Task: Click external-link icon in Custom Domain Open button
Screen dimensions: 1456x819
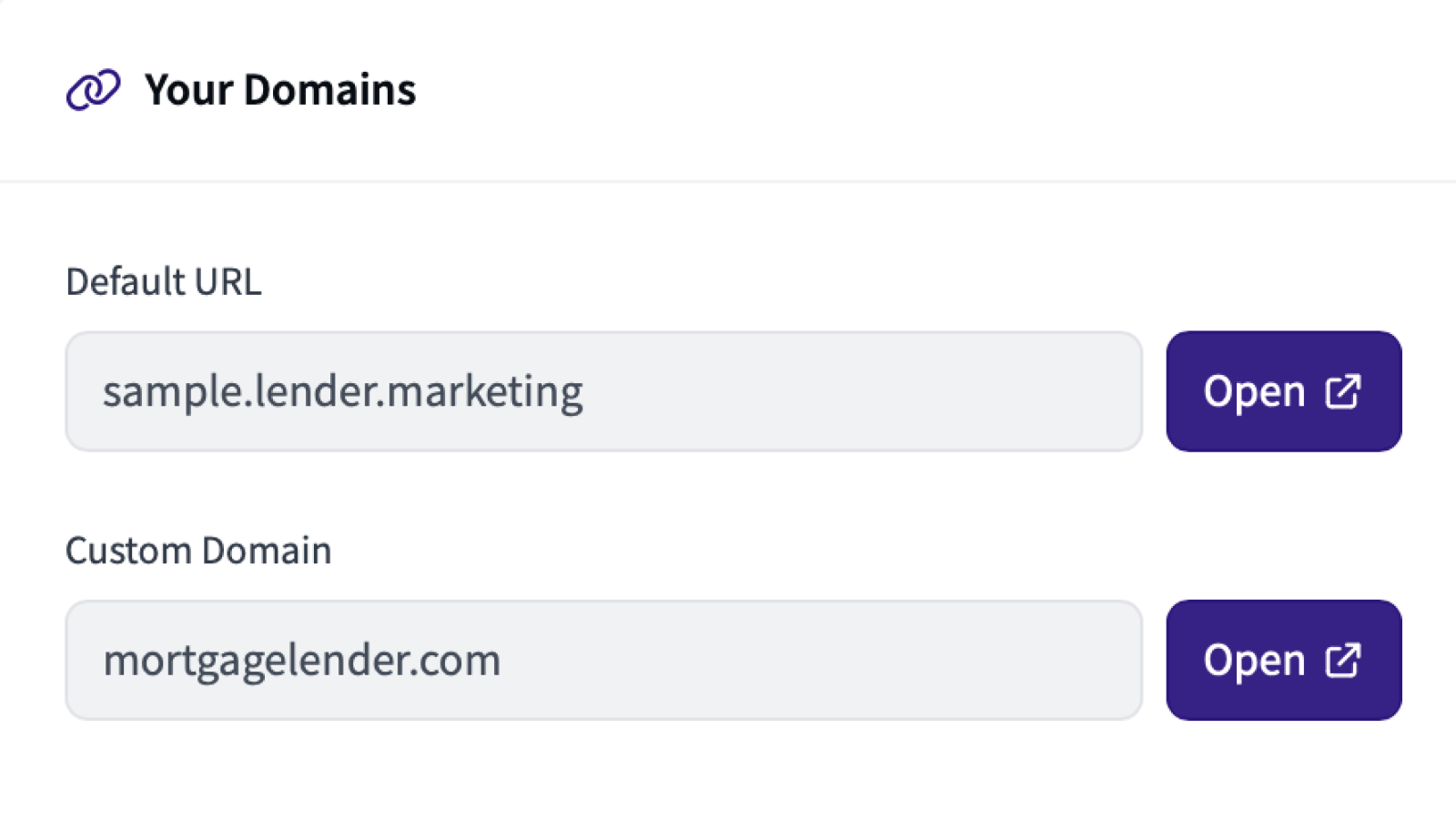Action: 1342,661
